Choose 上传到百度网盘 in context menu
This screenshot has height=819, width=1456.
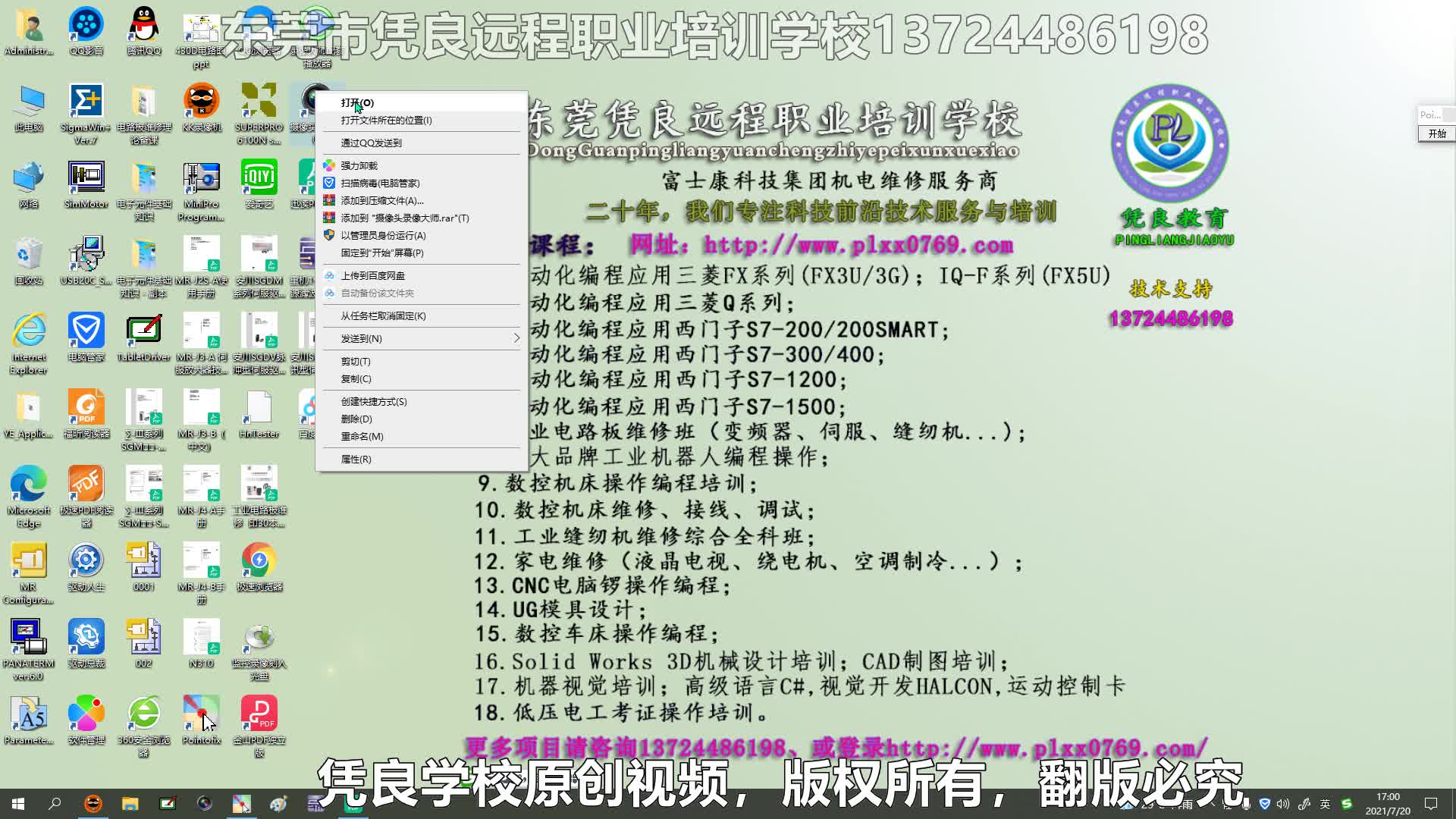pos(422,275)
